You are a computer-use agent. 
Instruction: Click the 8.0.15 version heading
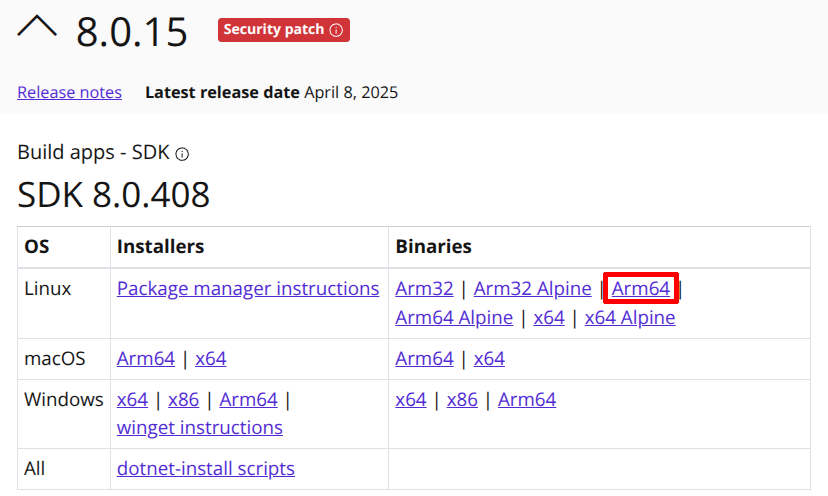(x=132, y=32)
